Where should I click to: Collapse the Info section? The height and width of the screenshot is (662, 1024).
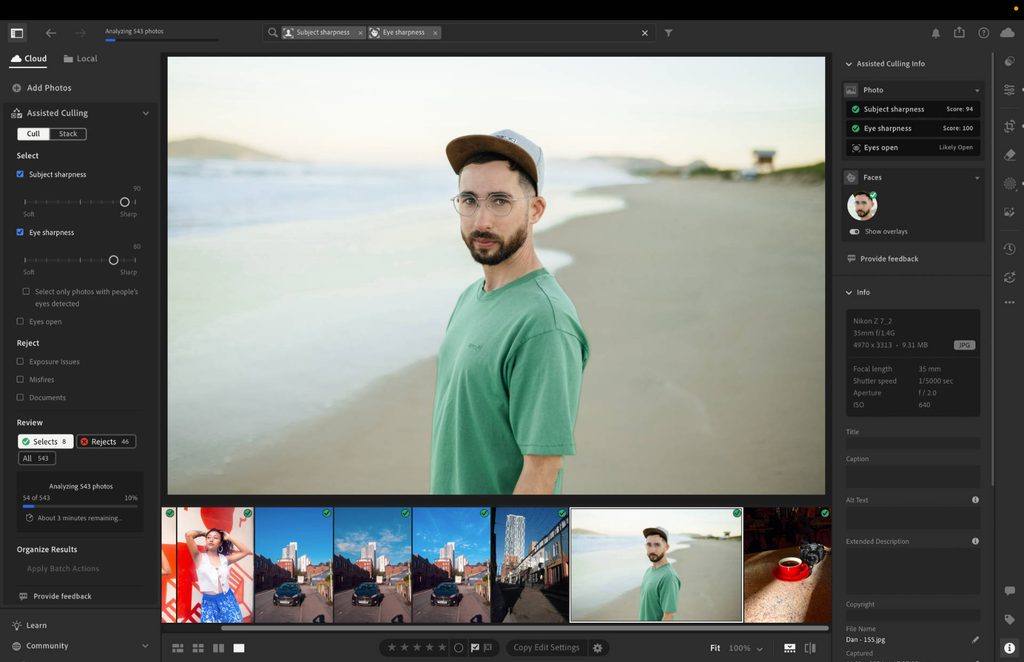[x=849, y=292]
